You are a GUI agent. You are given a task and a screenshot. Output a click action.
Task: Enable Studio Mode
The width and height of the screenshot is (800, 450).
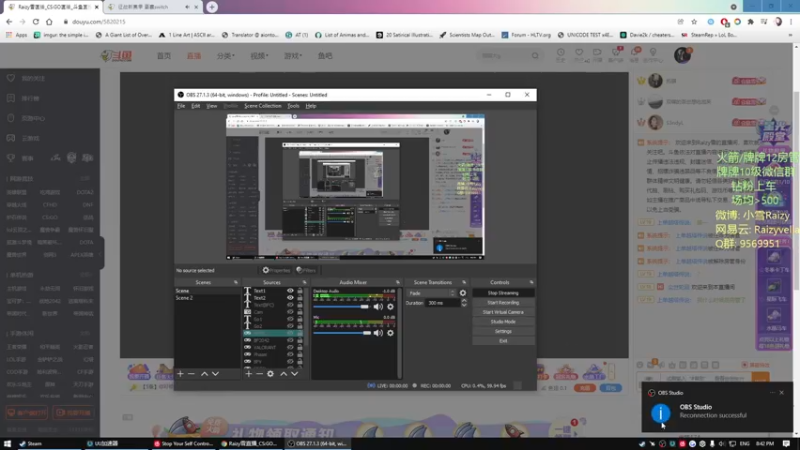pos(503,321)
